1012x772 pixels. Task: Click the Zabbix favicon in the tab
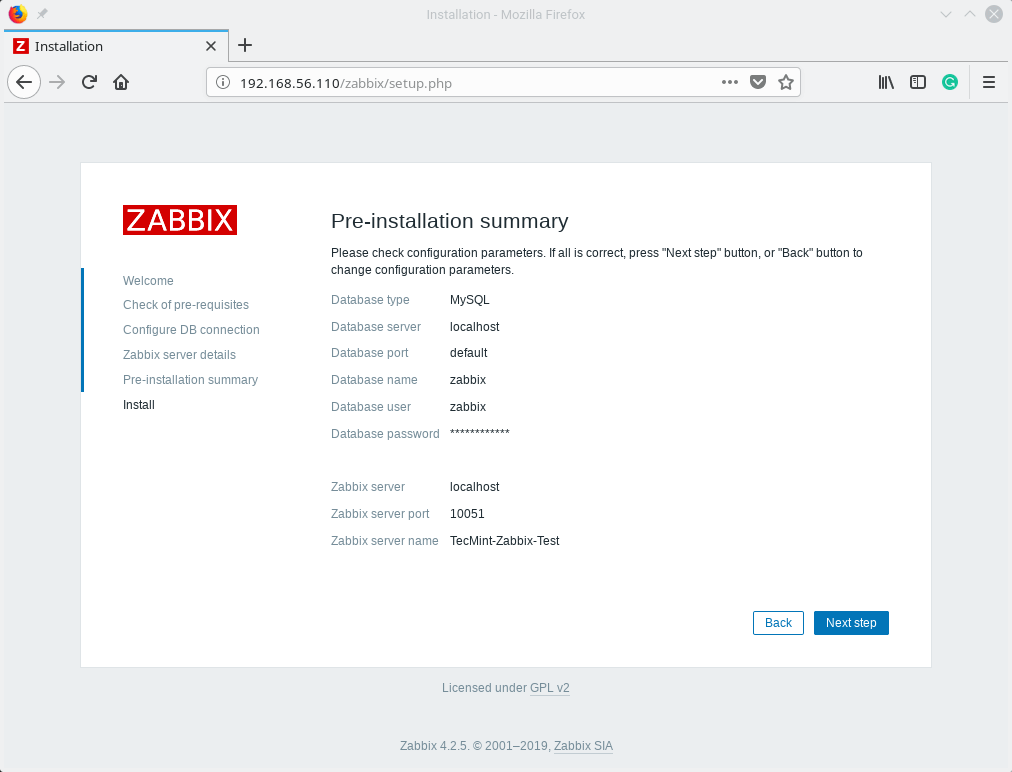coord(21,46)
